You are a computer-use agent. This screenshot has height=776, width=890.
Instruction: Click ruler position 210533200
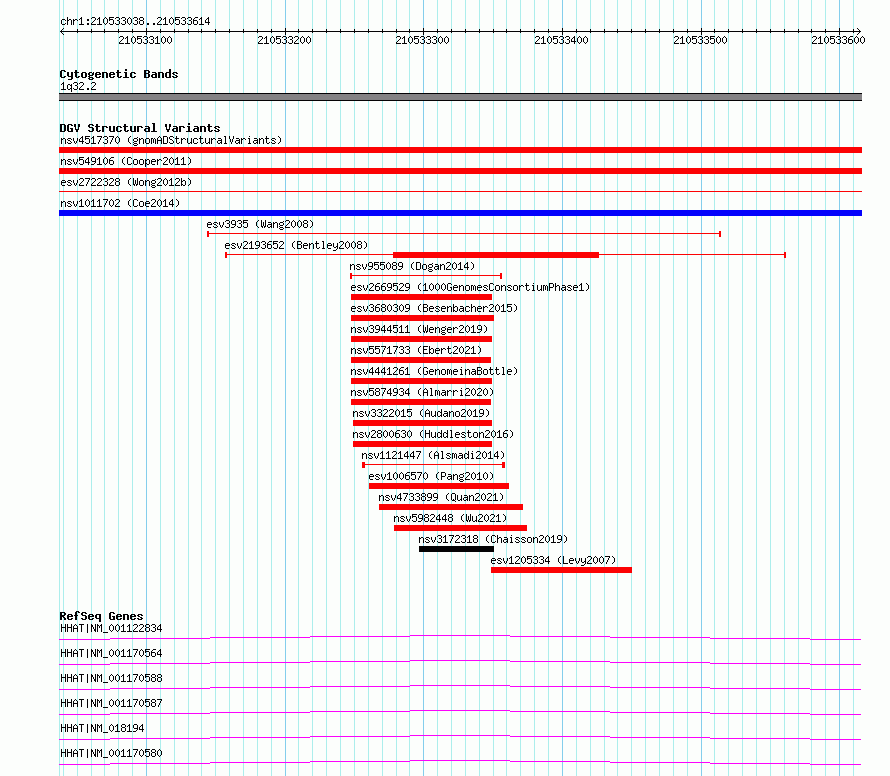[284, 40]
